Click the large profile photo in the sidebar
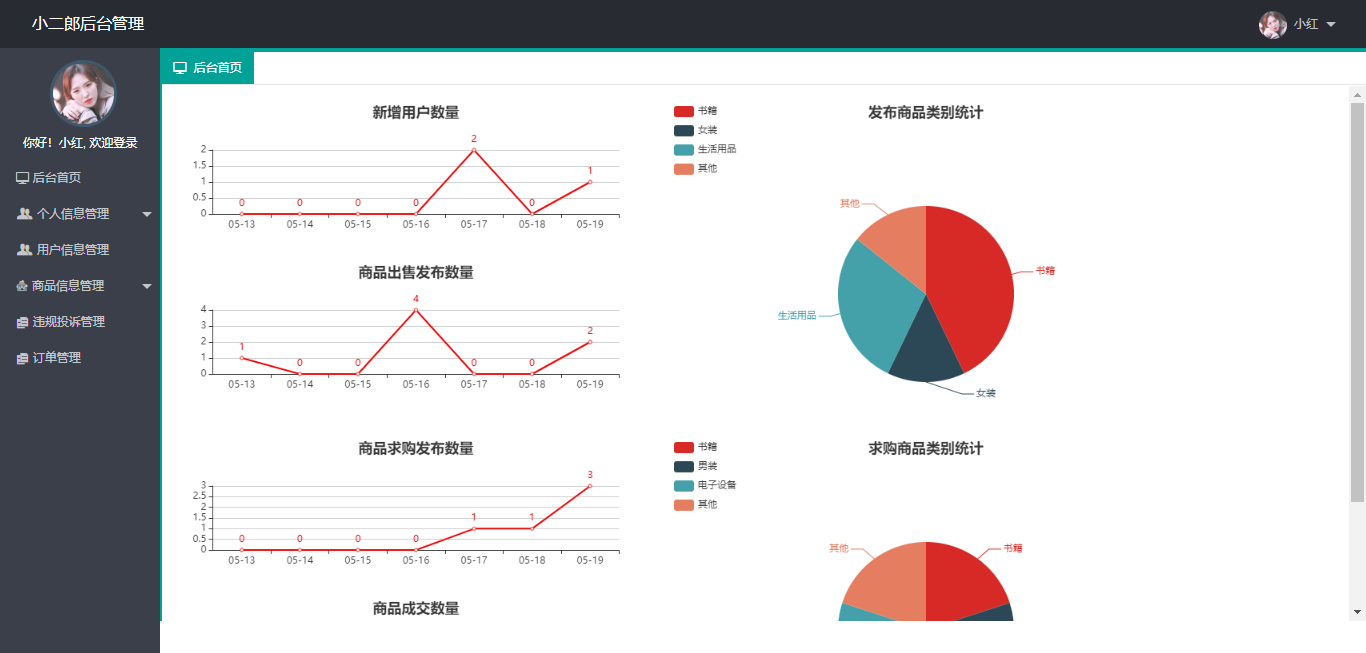The height and width of the screenshot is (653, 1366). click(84, 93)
